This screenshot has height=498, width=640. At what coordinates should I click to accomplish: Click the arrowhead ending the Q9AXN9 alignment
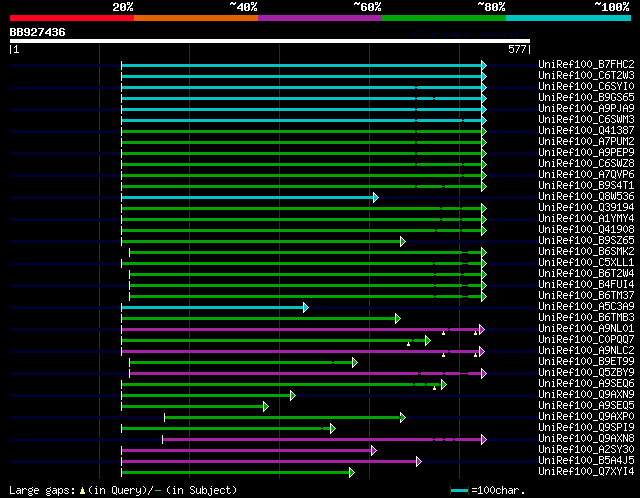tap(293, 396)
